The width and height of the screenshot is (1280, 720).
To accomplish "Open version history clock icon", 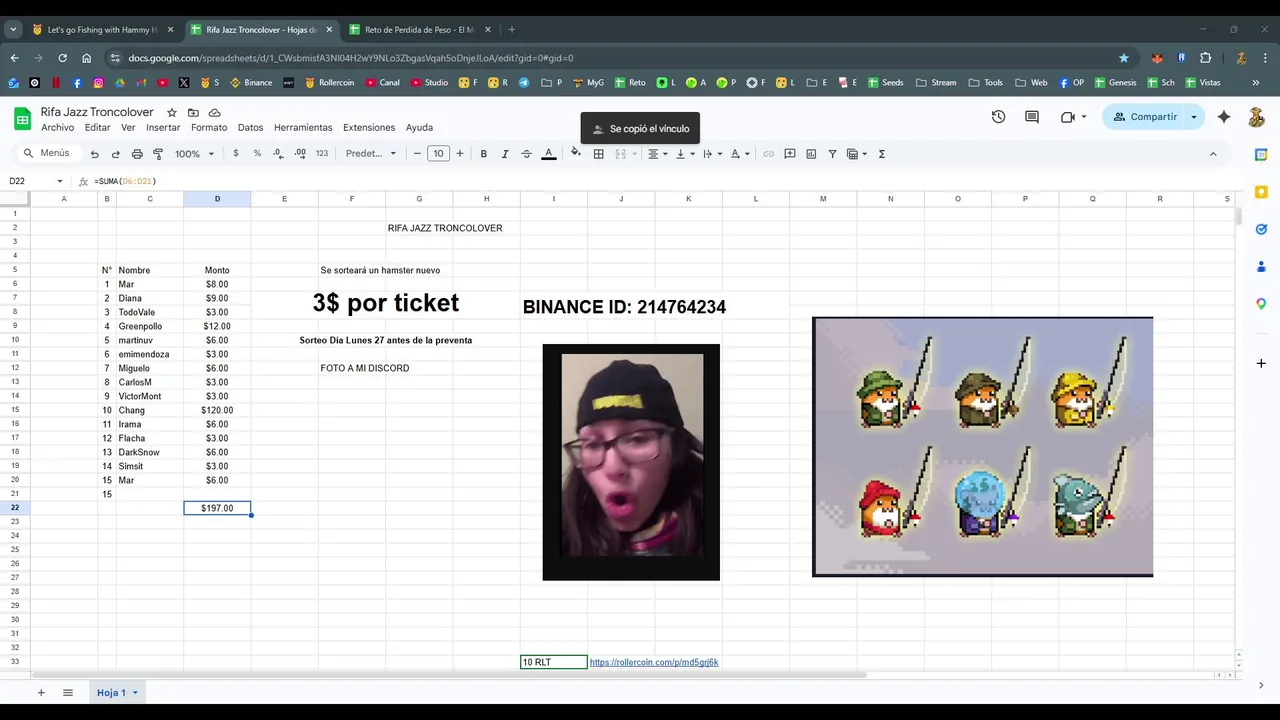I will tap(998, 117).
